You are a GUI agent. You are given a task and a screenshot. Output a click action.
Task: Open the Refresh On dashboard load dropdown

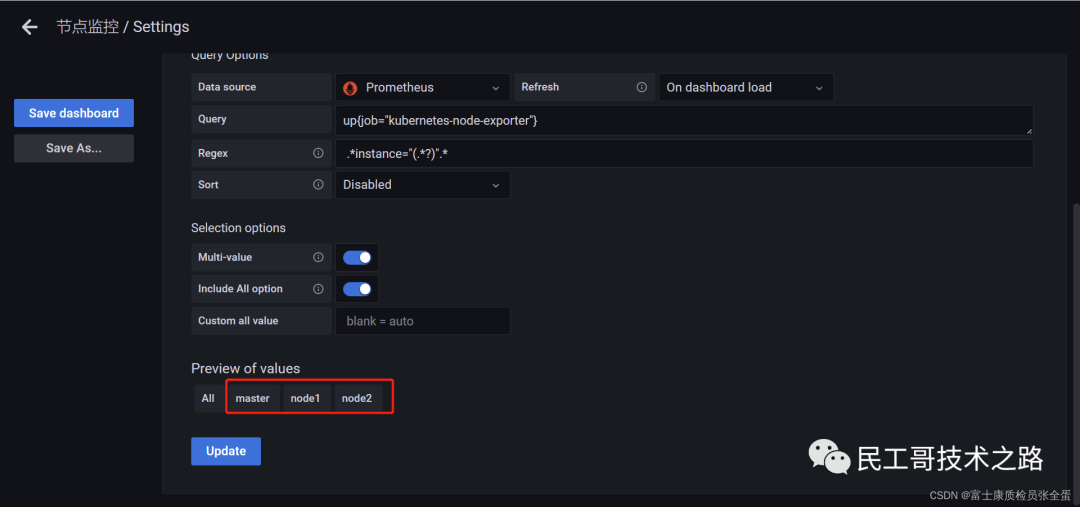[x=746, y=87]
